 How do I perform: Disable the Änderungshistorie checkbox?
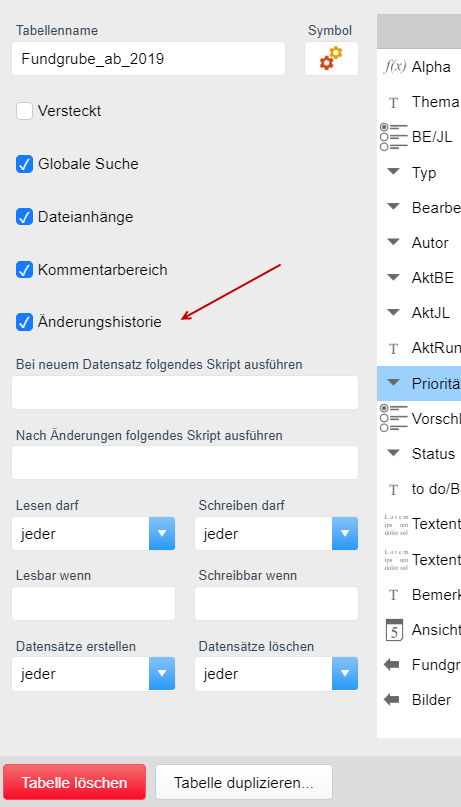pyautogui.click(x=24, y=322)
